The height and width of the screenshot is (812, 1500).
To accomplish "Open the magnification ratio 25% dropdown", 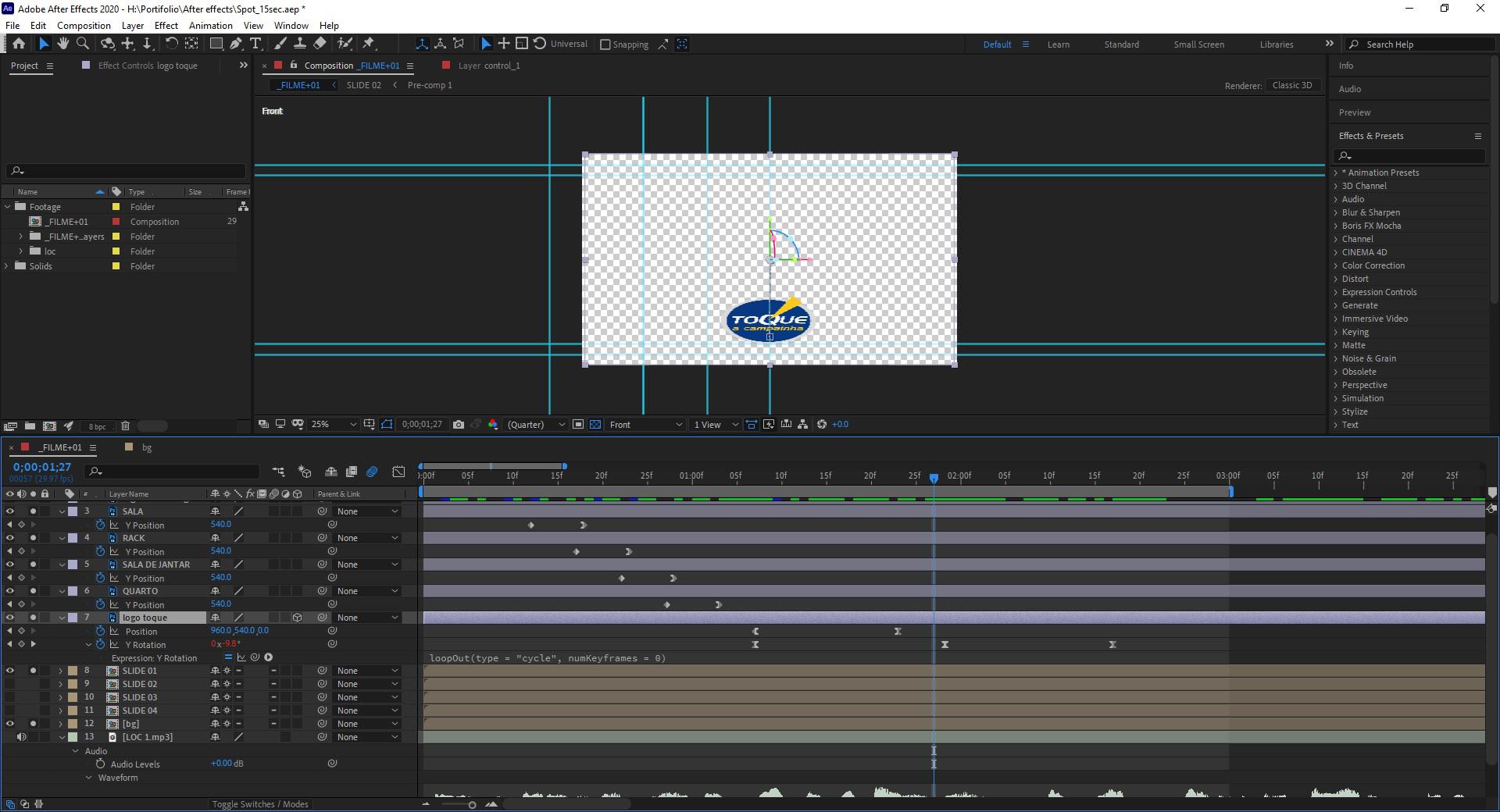I will (x=334, y=425).
